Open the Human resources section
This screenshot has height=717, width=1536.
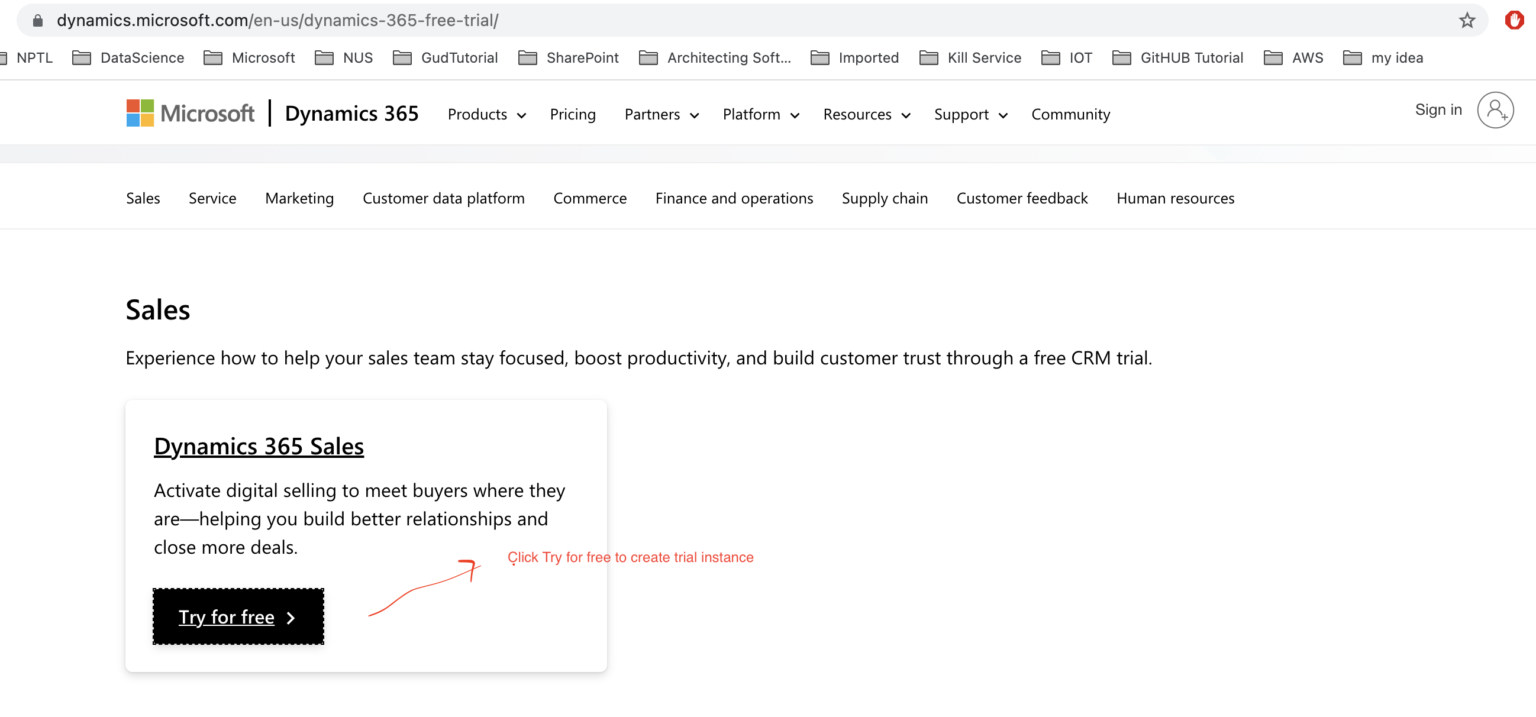click(x=1175, y=198)
